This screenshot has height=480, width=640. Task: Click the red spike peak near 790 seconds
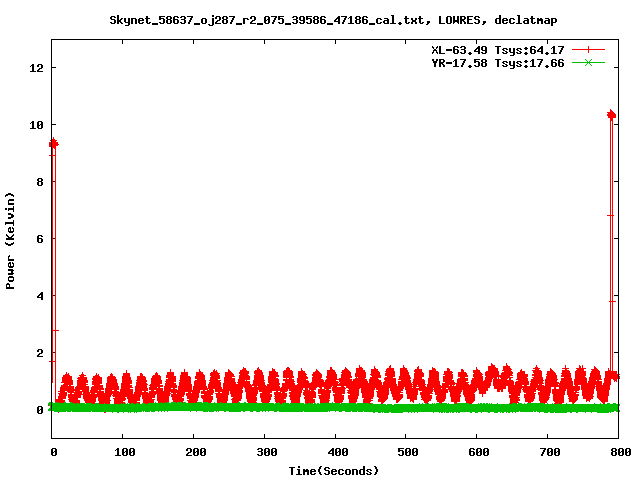point(611,115)
